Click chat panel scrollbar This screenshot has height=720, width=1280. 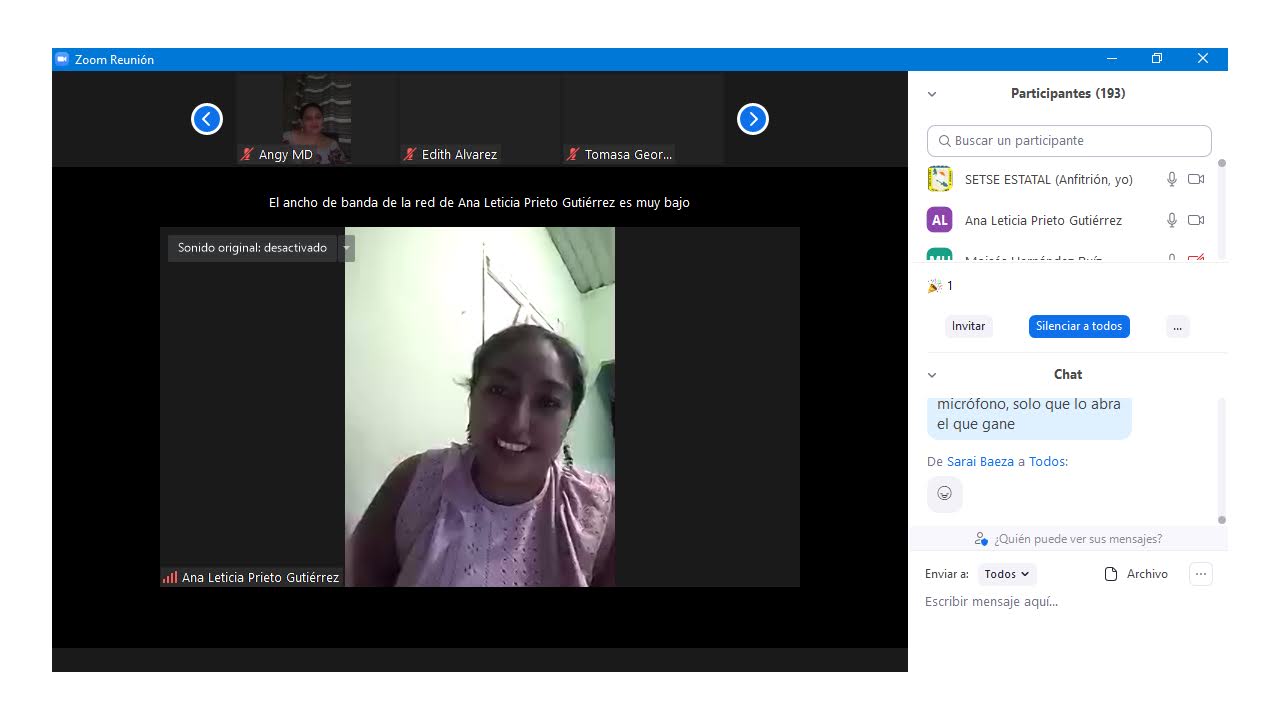pos(1222,460)
